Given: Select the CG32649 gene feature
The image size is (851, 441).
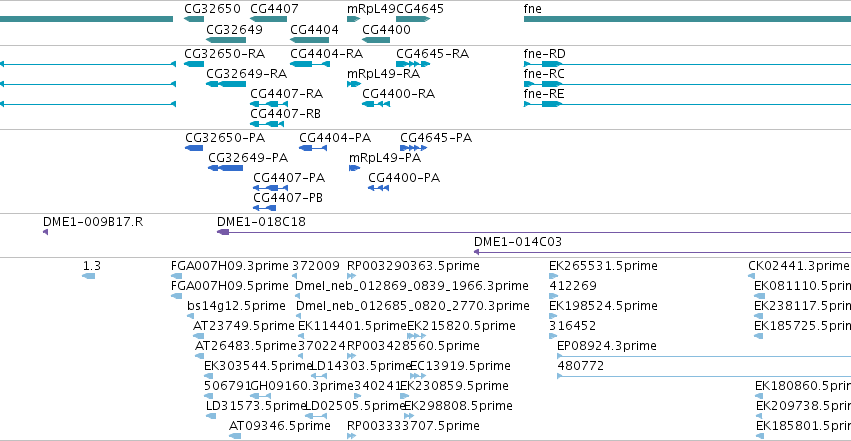Looking at the screenshot, I should click(x=226, y=40).
